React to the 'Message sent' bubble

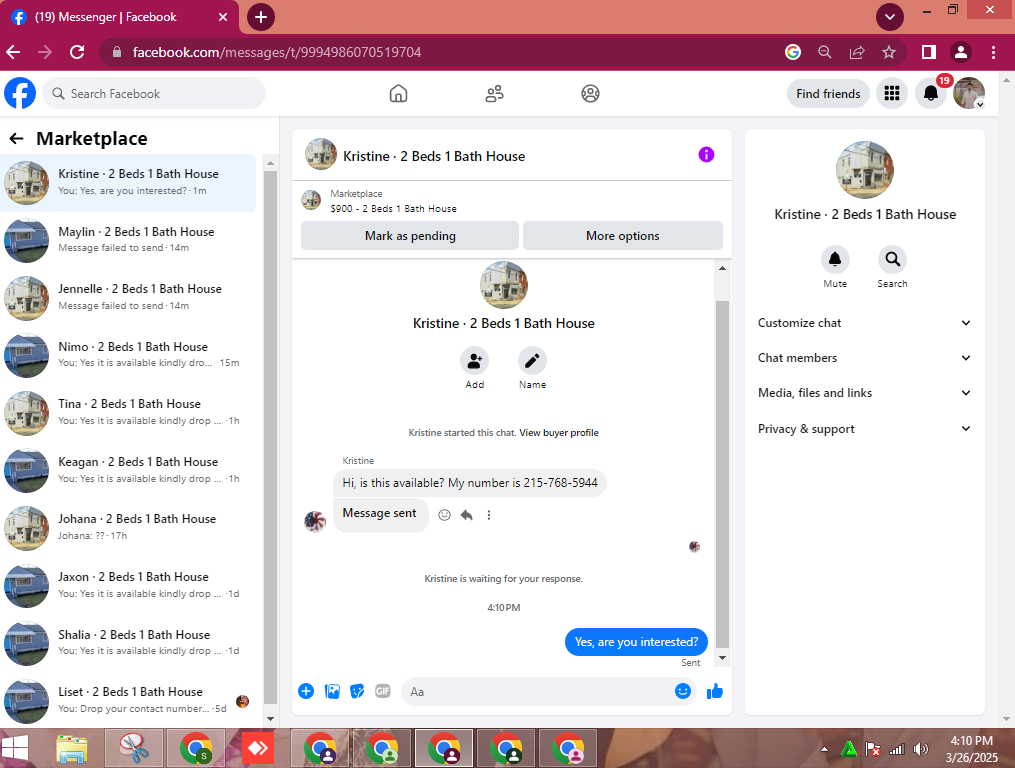(444, 515)
